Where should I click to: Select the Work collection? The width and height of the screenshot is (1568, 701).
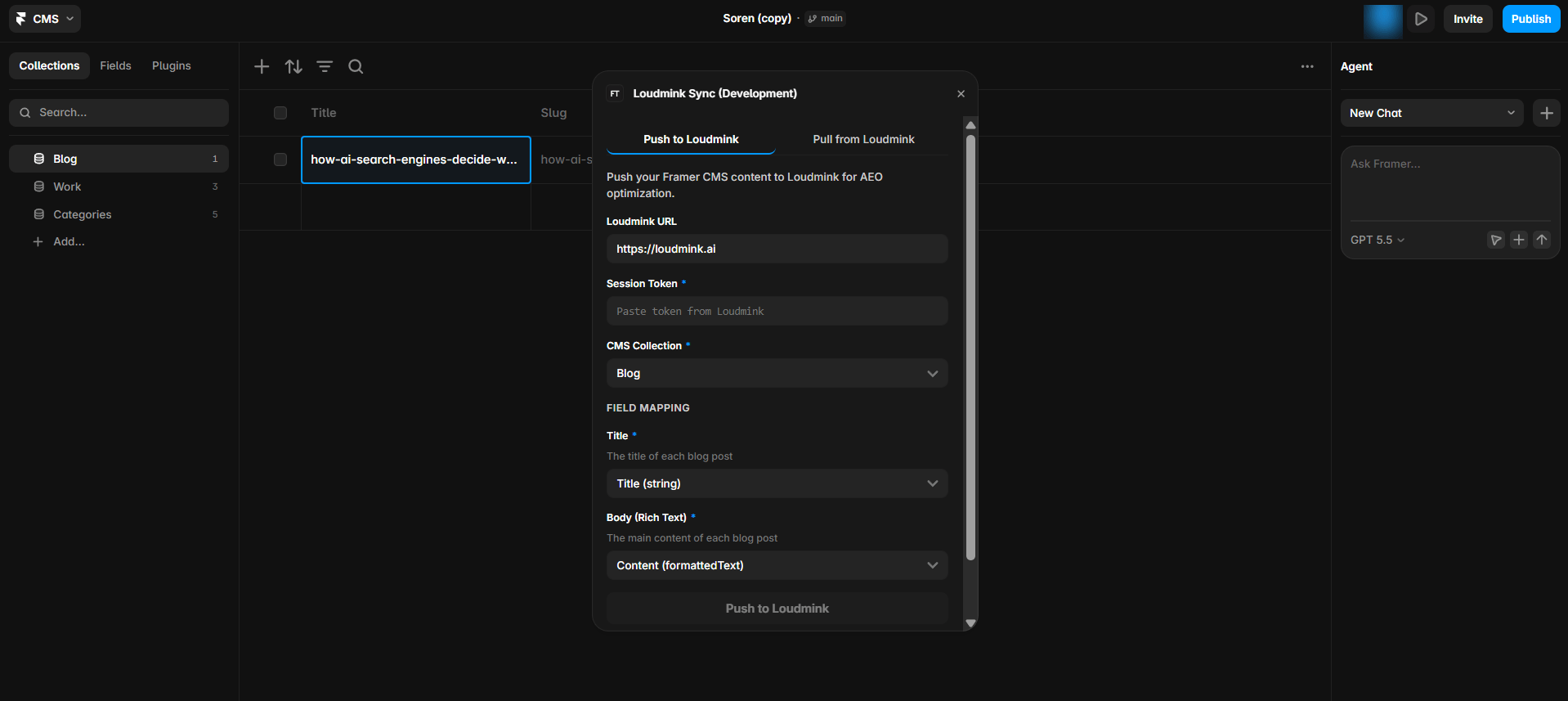119,186
